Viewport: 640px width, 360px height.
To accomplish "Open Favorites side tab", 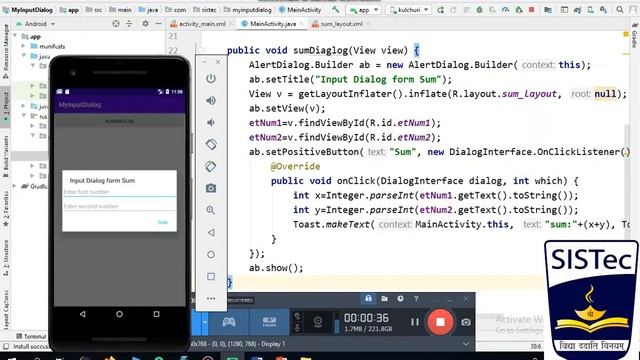I will pyautogui.click(x=5, y=208).
